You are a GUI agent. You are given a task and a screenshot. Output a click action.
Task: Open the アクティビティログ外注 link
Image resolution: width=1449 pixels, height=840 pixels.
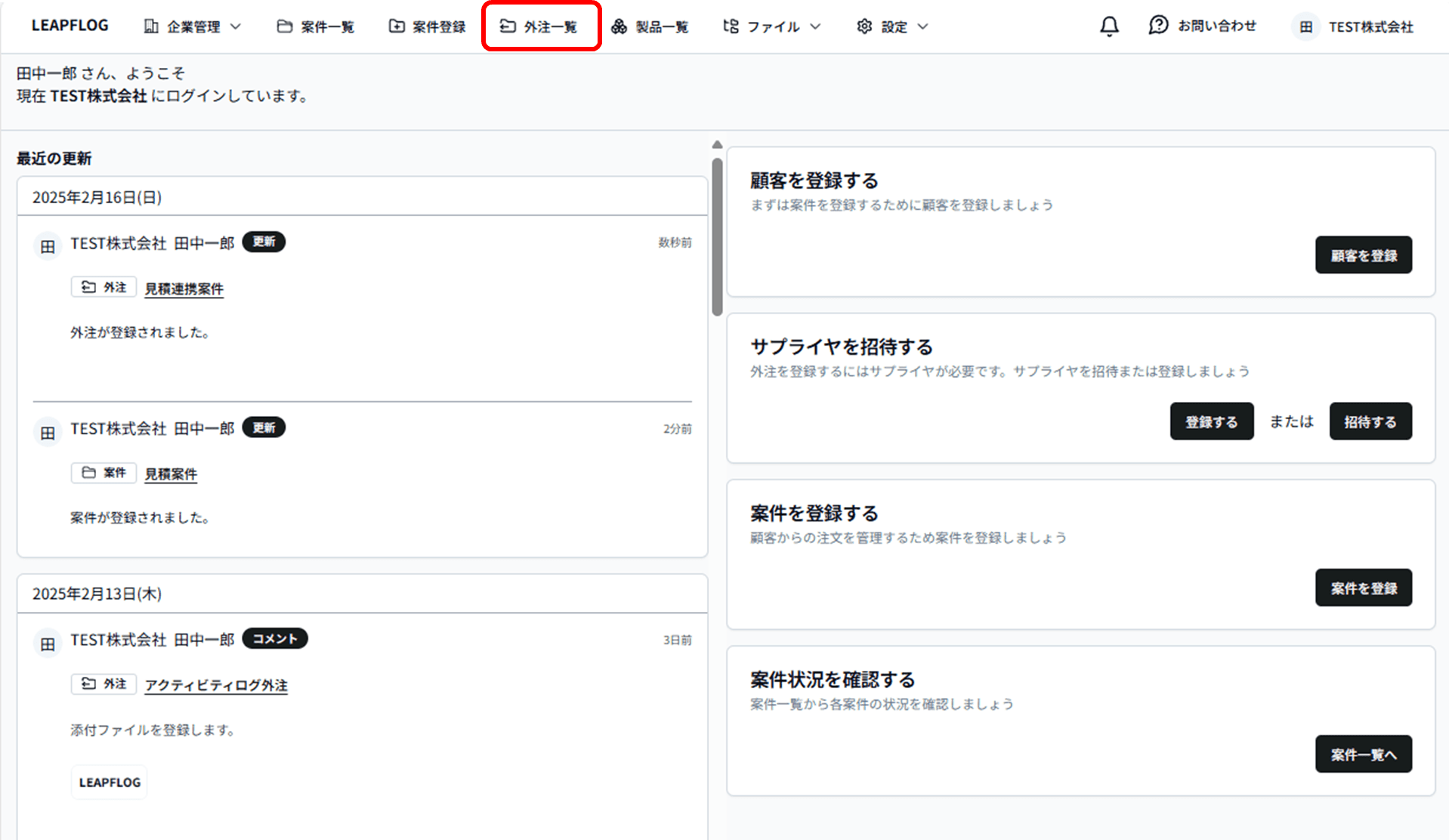[x=215, y=685]
